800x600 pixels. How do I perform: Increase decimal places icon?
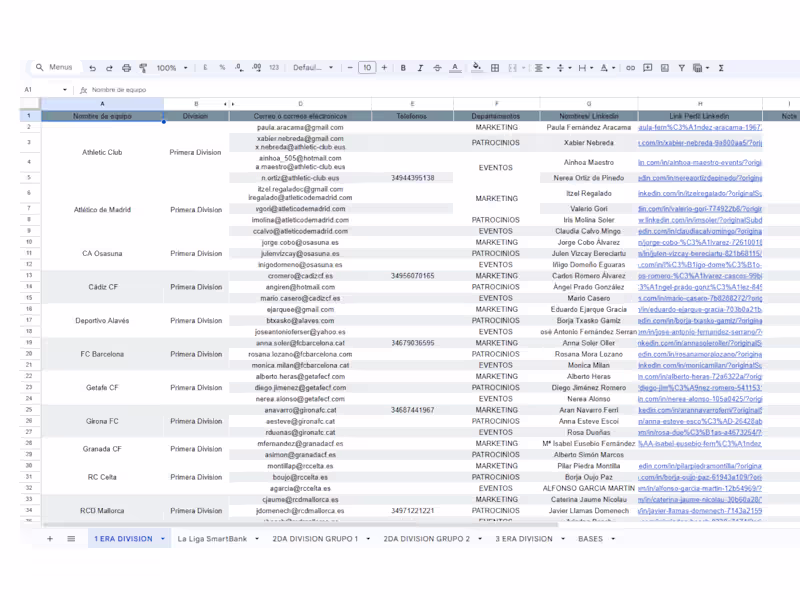click(x=257, y=67)
